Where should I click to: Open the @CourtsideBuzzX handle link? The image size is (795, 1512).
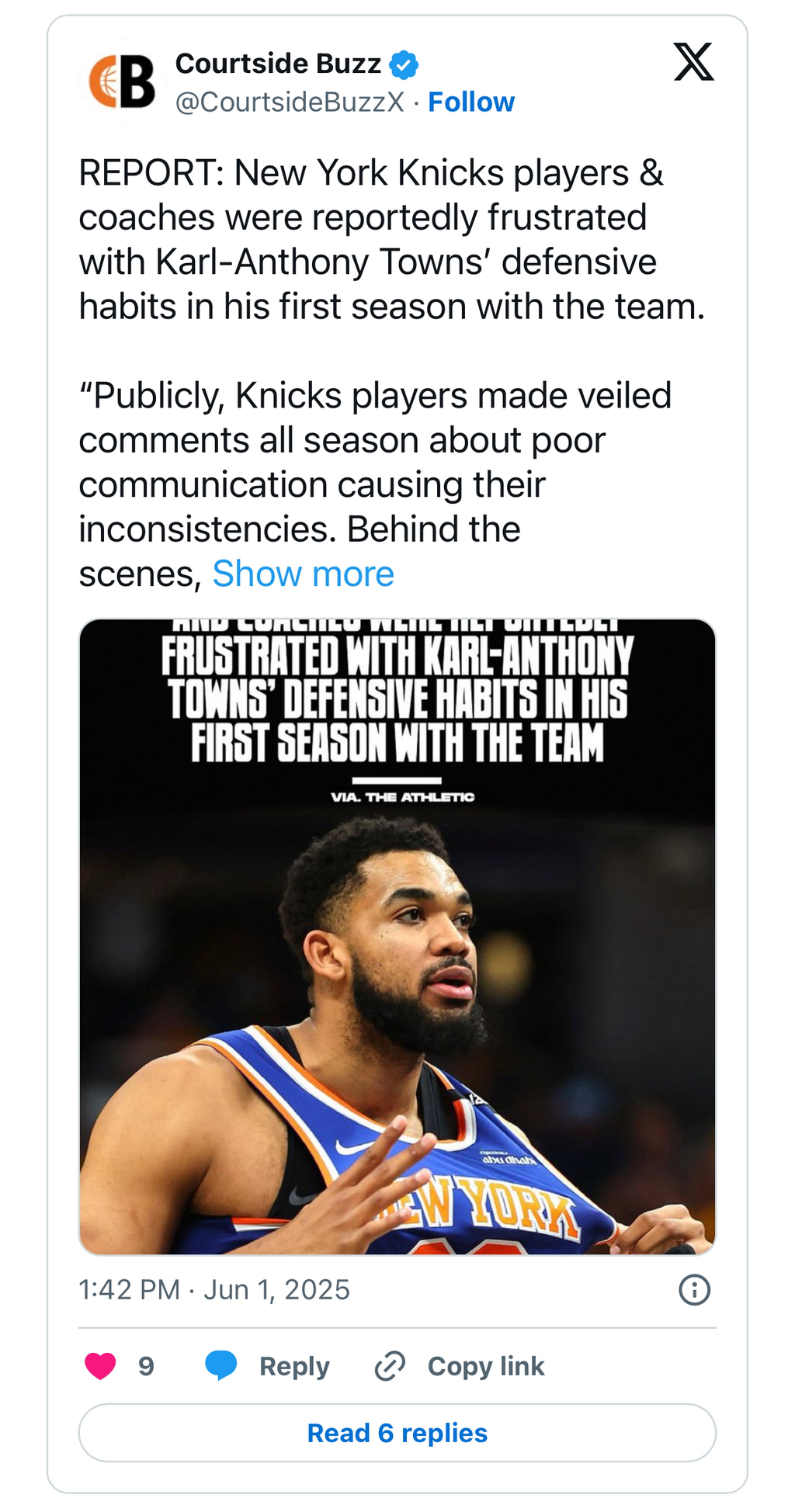pos(290,102)
